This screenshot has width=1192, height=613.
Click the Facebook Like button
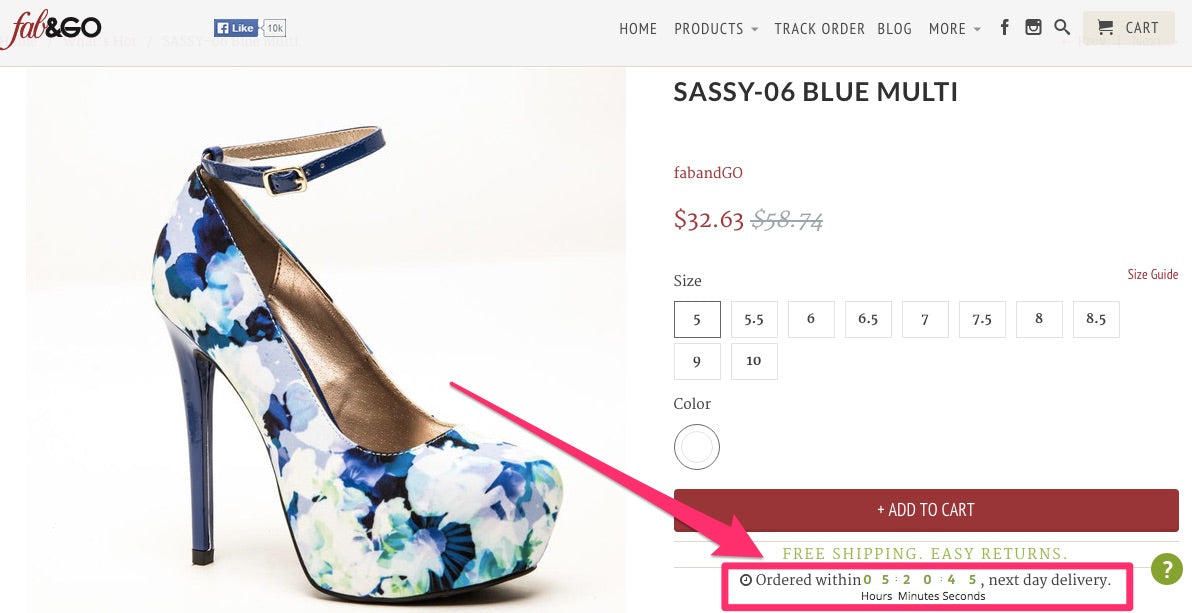(236, 28)
